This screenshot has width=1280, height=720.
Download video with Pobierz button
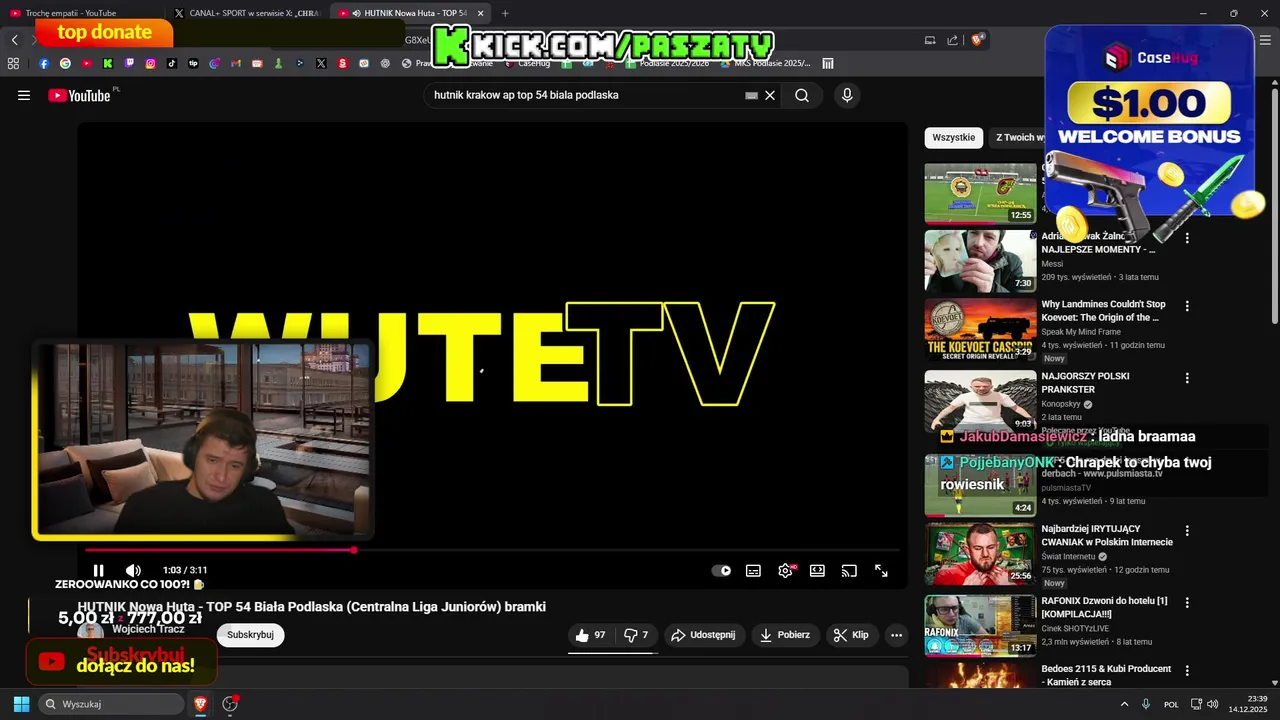tap(785, 635)
